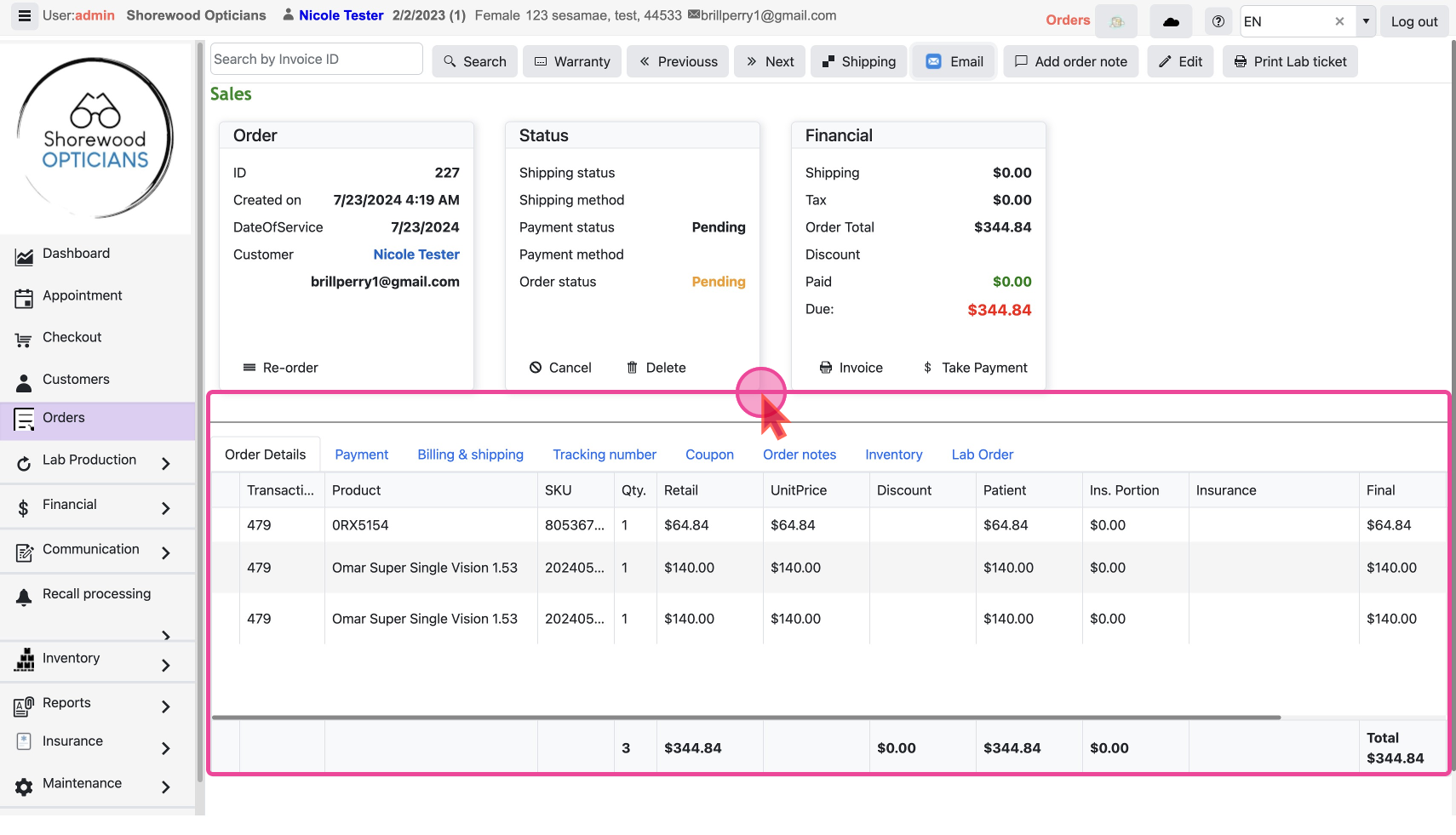Click the cloud icon in header
The width and height of the screenshot is (1456, 835).
tap(1171, 22)
